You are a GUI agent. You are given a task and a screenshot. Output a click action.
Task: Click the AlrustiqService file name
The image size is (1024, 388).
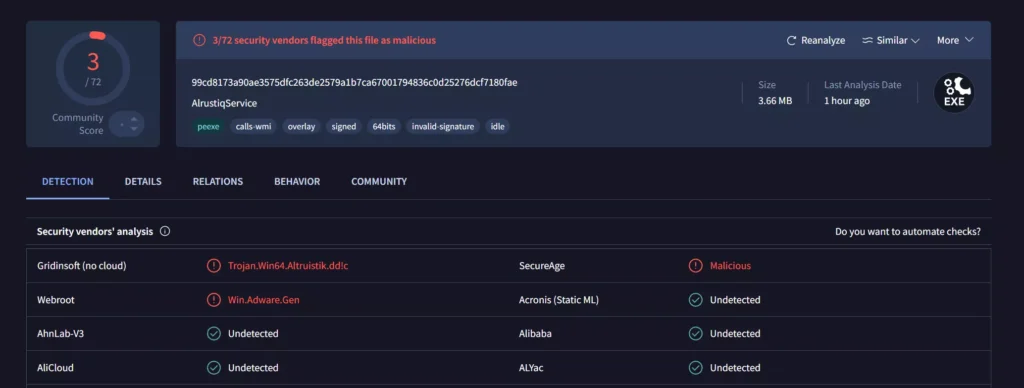click(224, 103)
